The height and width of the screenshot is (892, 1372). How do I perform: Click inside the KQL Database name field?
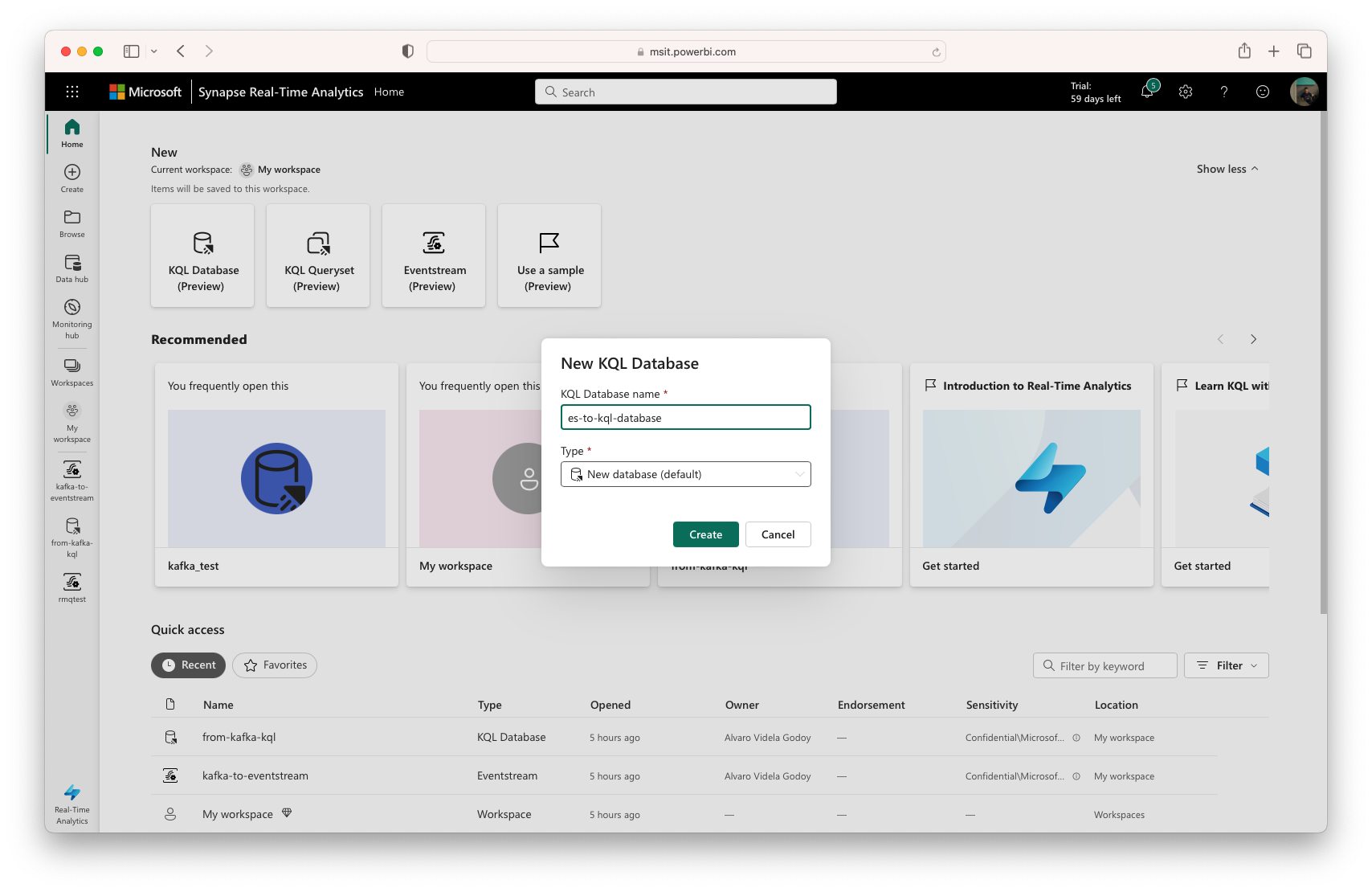[x=685, y=417]
